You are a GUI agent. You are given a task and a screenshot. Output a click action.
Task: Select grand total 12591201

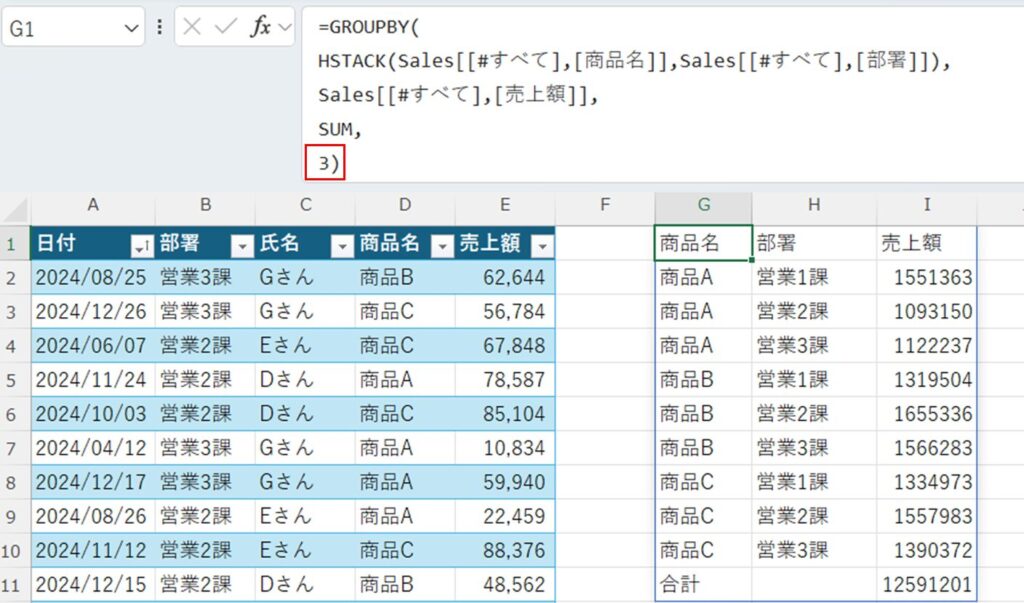pos(927,585)
